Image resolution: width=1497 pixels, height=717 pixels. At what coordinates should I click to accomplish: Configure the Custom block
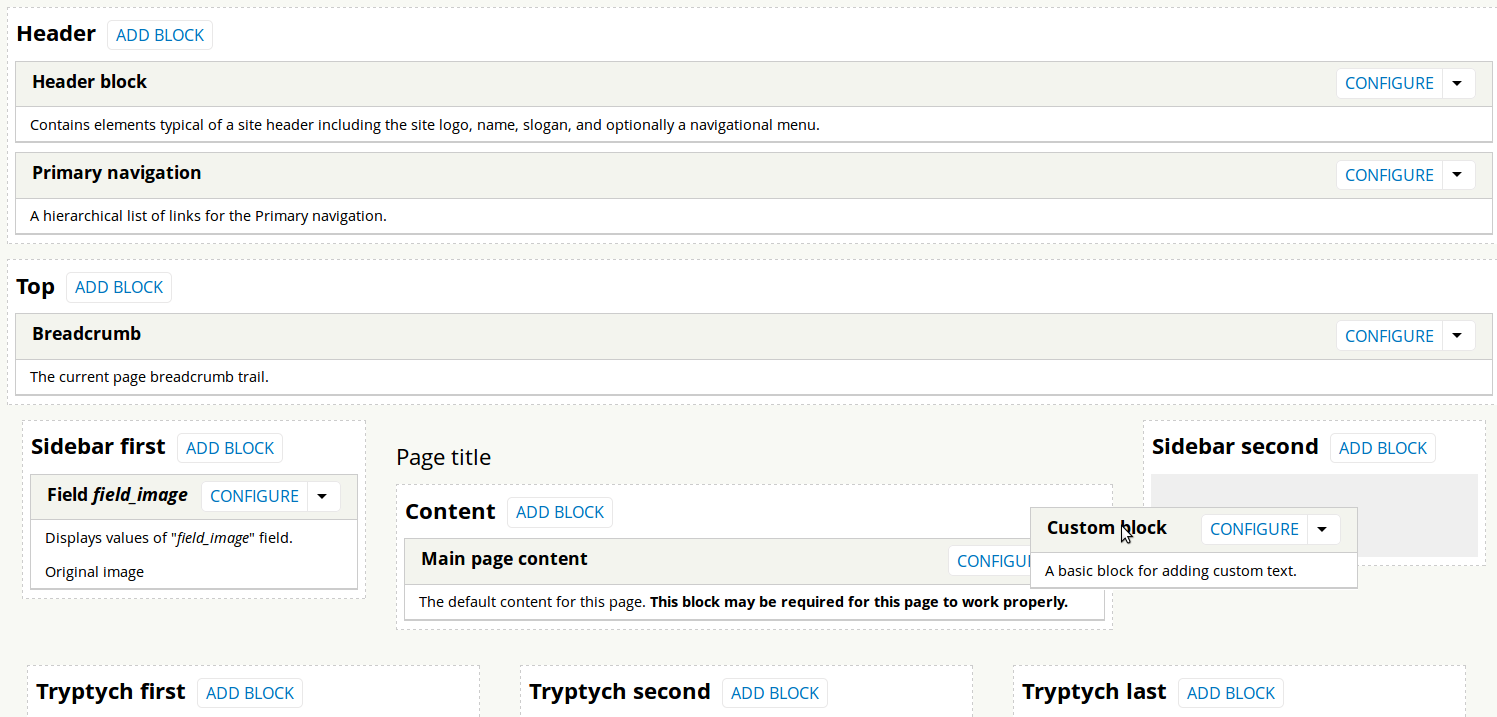pyautogui.click(x=1254, y=529)
